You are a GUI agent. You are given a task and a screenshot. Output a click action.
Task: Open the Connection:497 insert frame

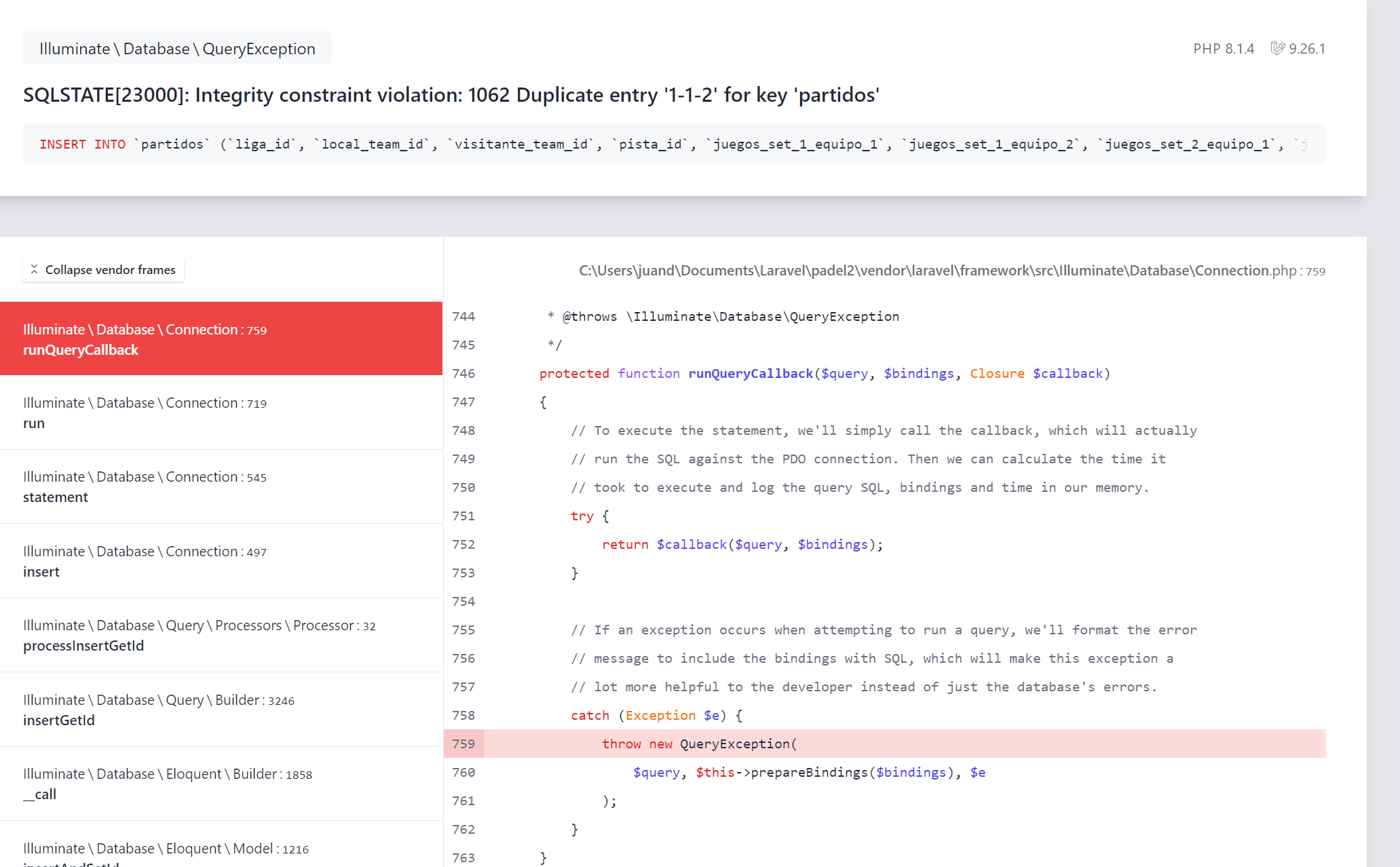[x=221, y=561]
